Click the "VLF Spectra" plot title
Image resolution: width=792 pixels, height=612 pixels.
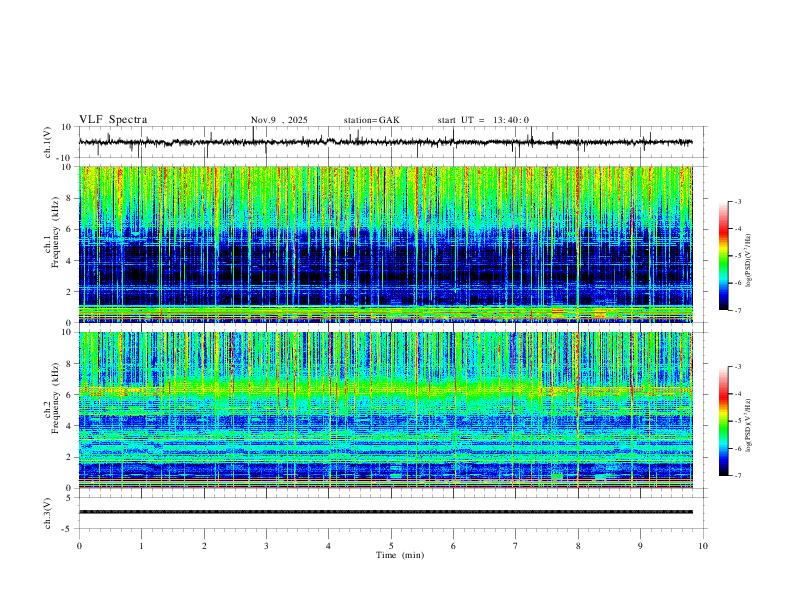tap(113, 120)
